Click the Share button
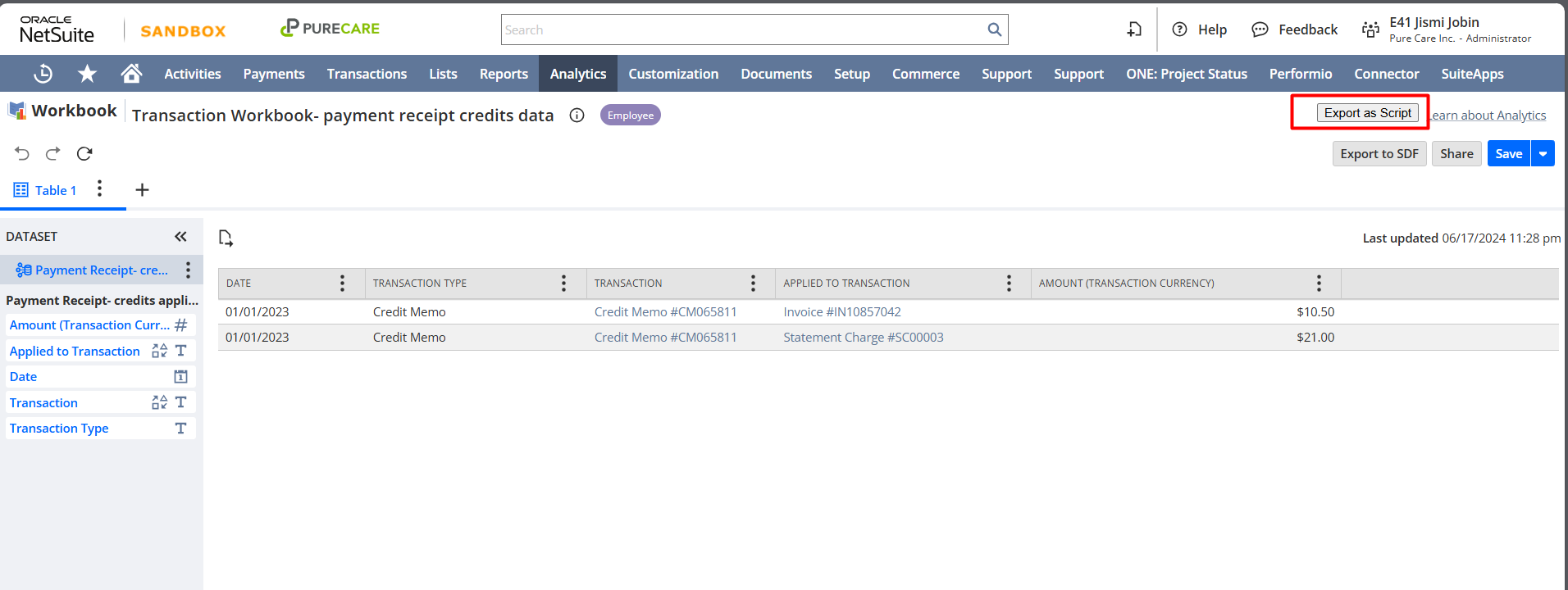The image size is (1568, 590). click(x=1456, y=154)
